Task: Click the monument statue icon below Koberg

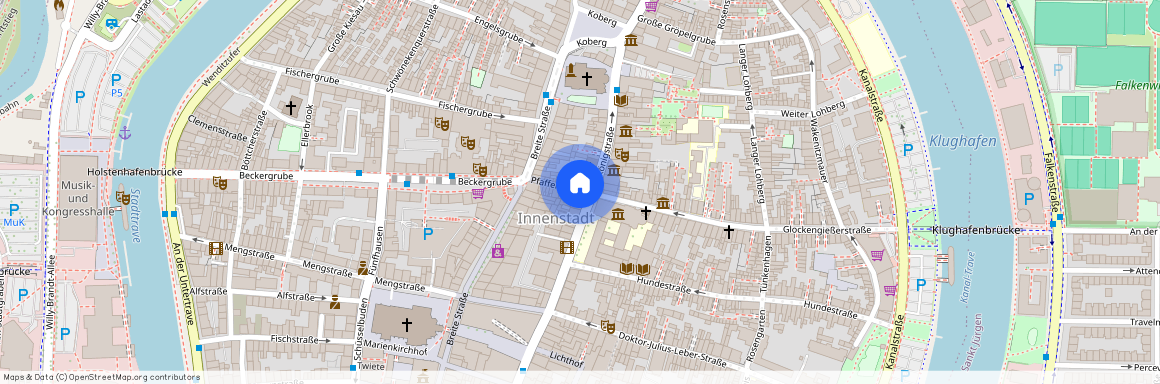Action: 572,71
